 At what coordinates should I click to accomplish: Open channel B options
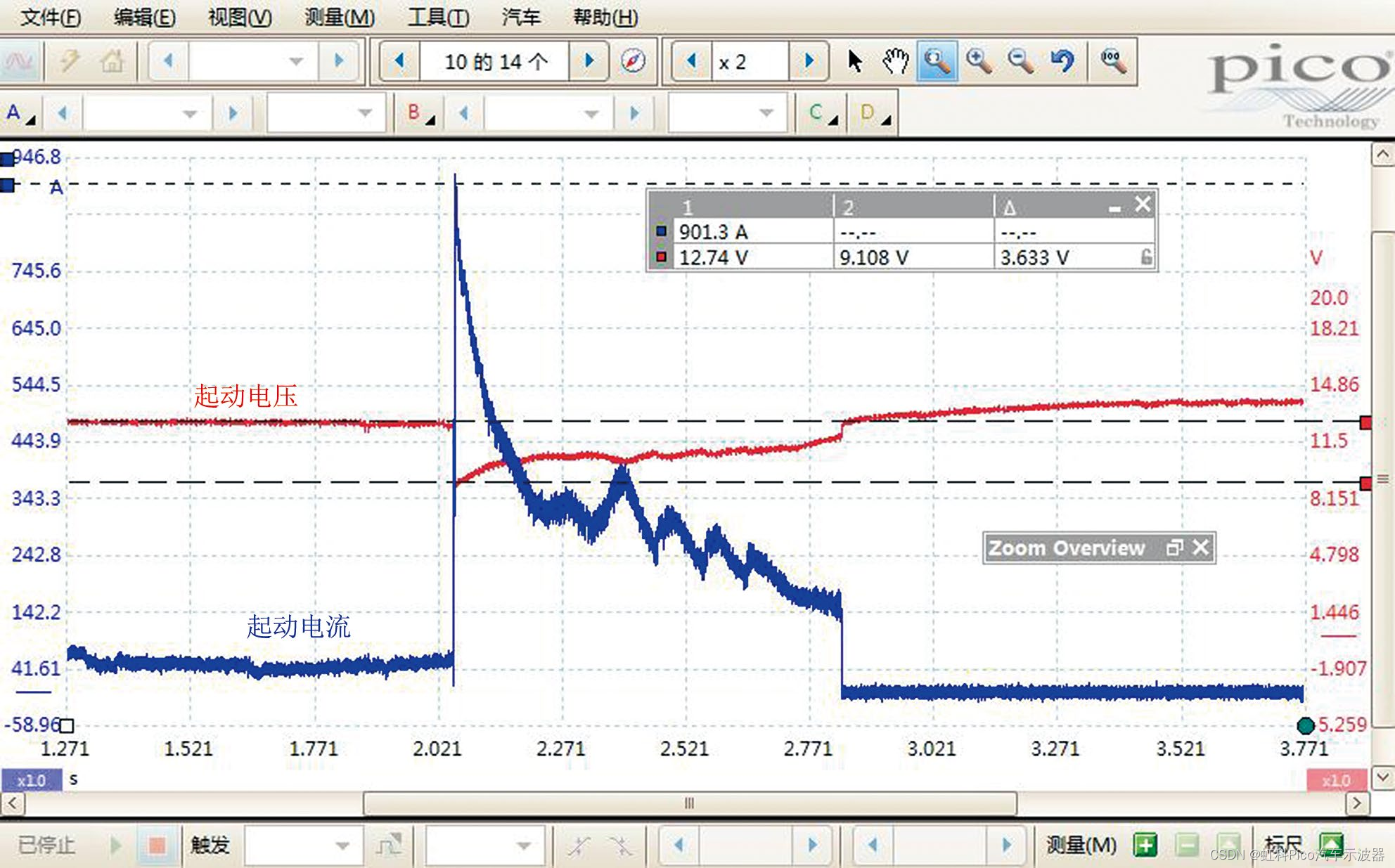pos(420,113)
